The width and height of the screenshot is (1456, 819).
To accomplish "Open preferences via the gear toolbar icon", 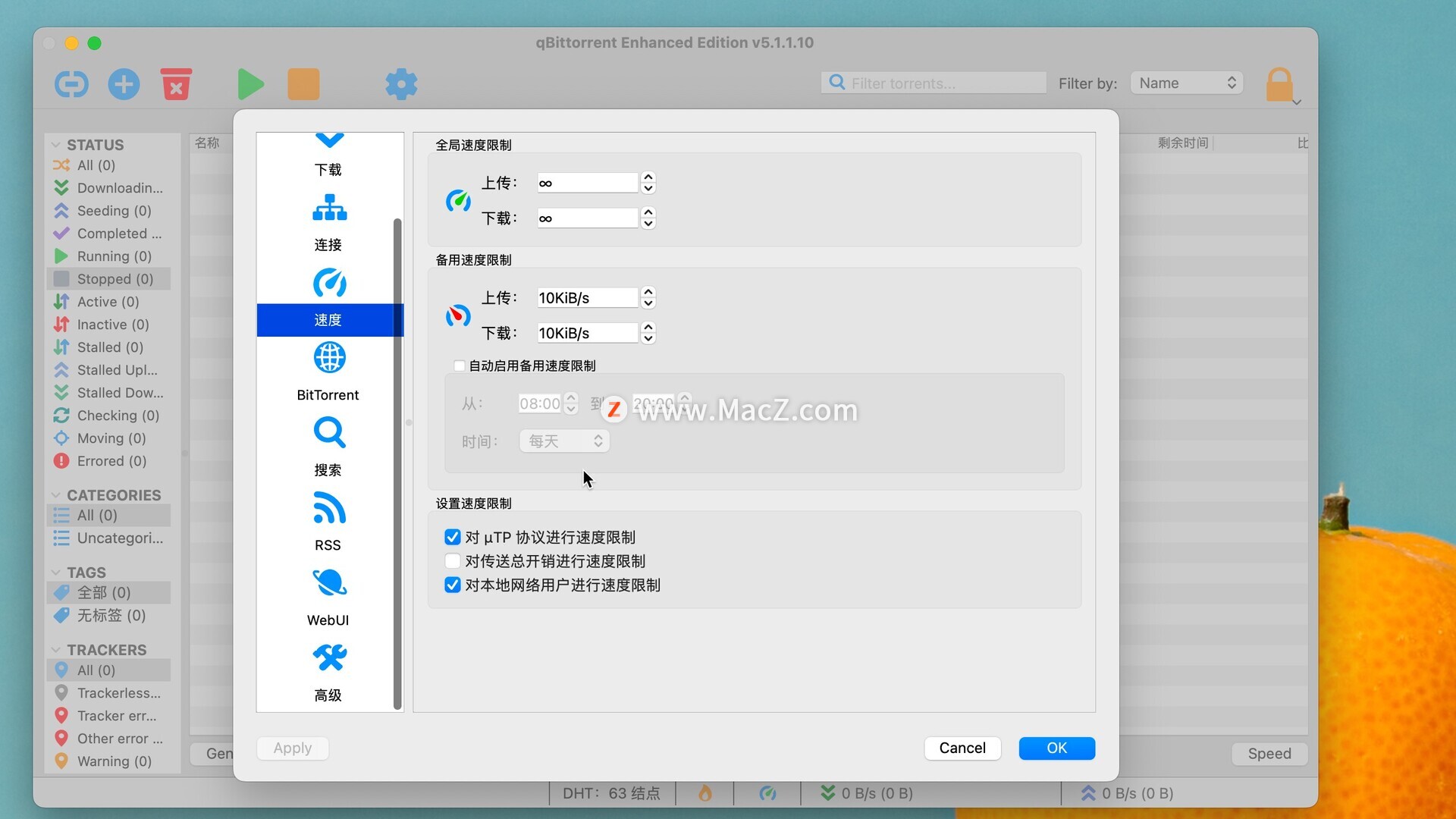I will click(401, 83).
